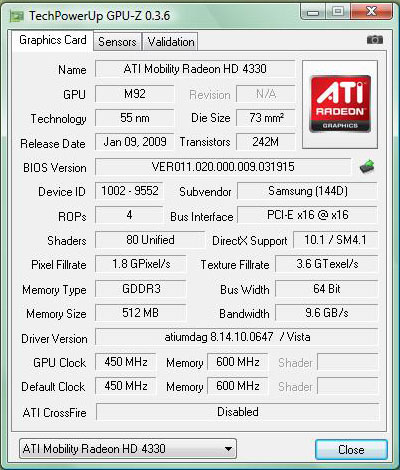This screenshot has height=470, width=400.
Task: Select the Graphics Card tab
Action: tap(52, 40)
